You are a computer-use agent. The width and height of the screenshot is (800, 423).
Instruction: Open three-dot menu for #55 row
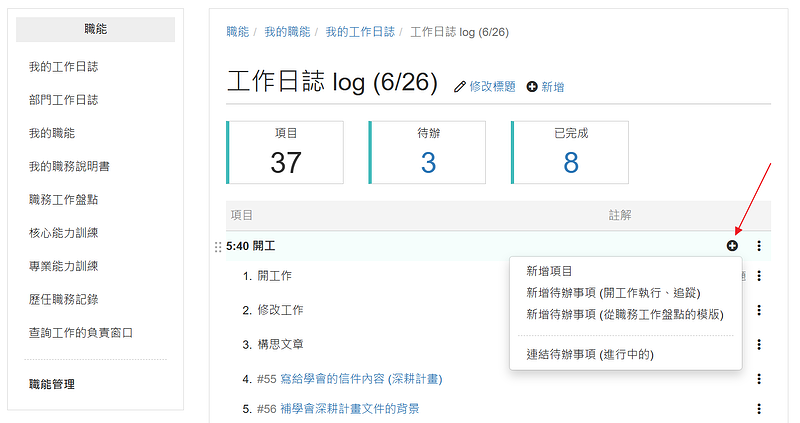pos(759,379)
